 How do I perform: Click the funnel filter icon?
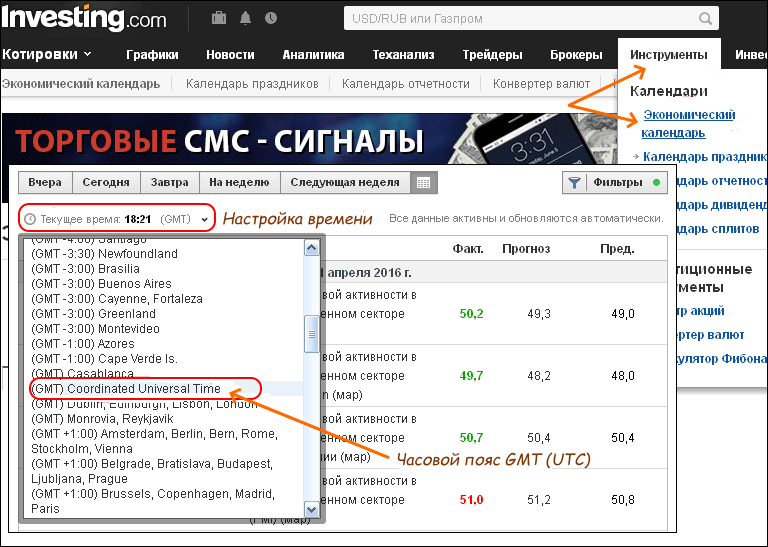click(x=575, y=183)
